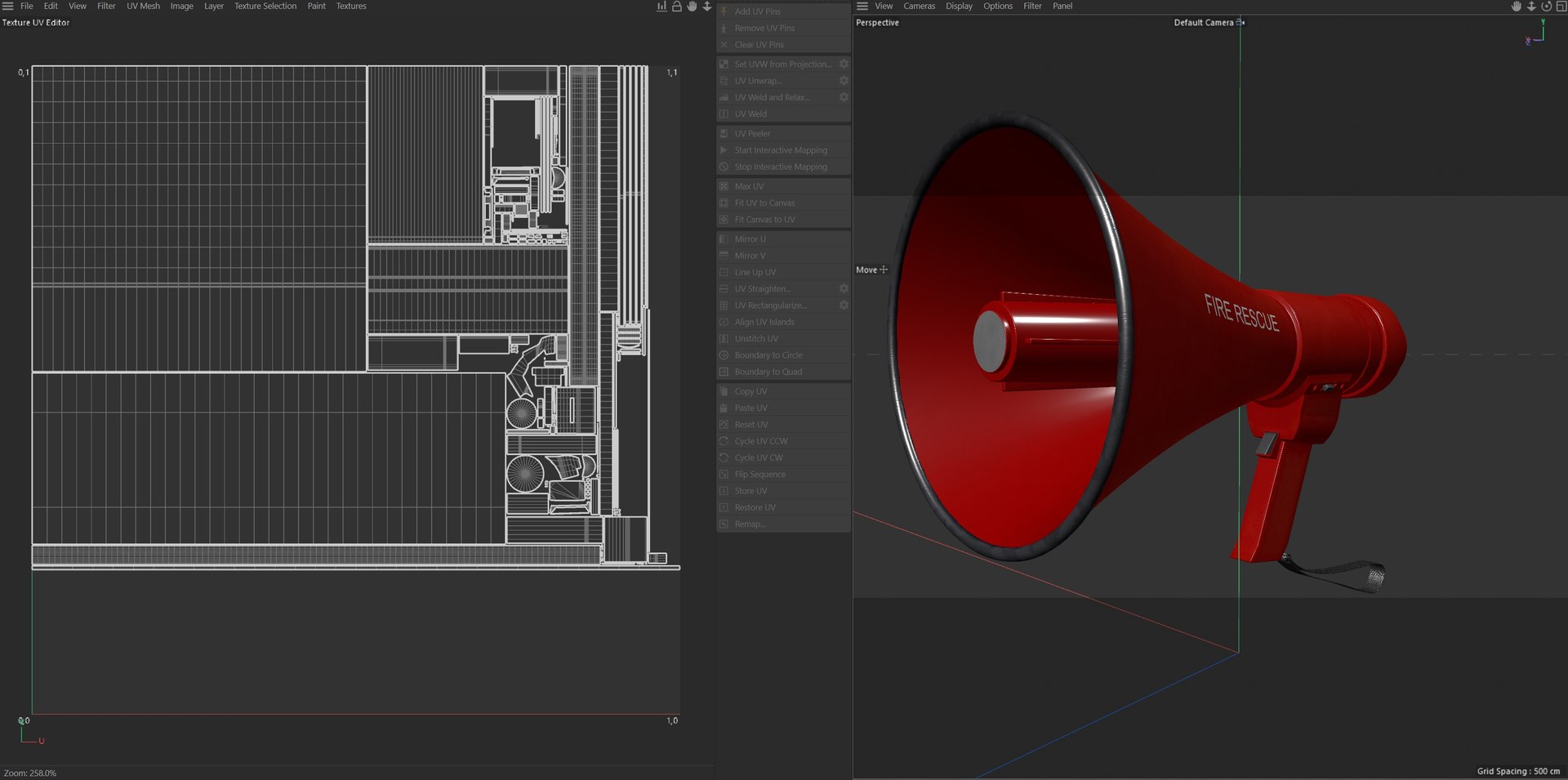The width and height of the screenshot is (1568, 780).
Task: Click the rotate icon beside Cycle UV CCW
Action: (724, 441)
